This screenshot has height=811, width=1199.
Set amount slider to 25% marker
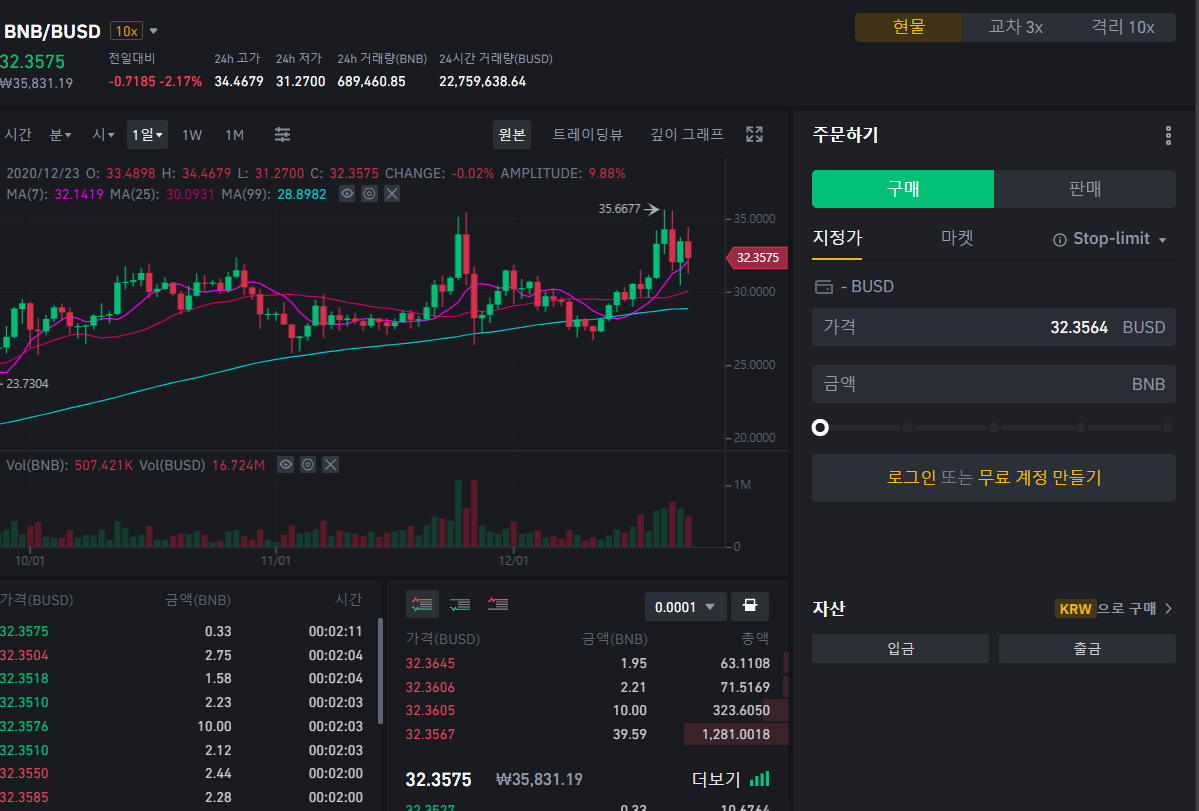[907, 427]
